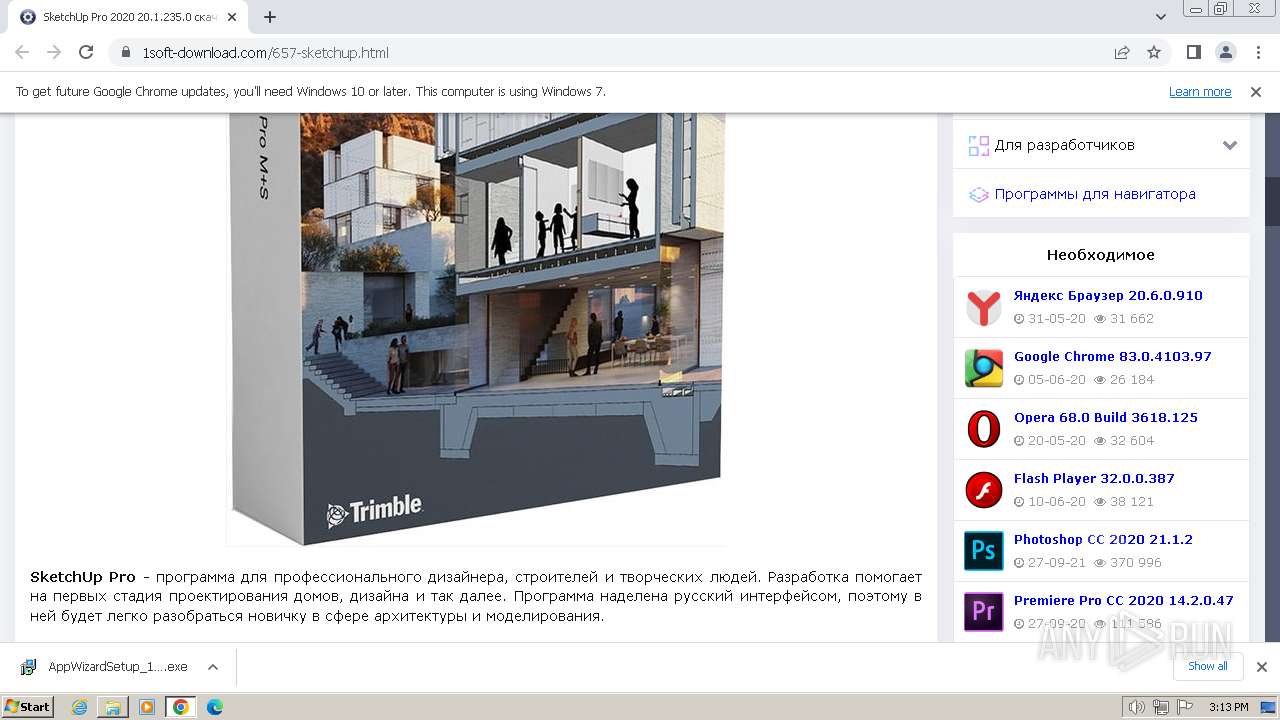Screen dimensions: 1280x720
Task: Open Google Chrome 83.0.4103.97 link
Action: point(1113,357)
